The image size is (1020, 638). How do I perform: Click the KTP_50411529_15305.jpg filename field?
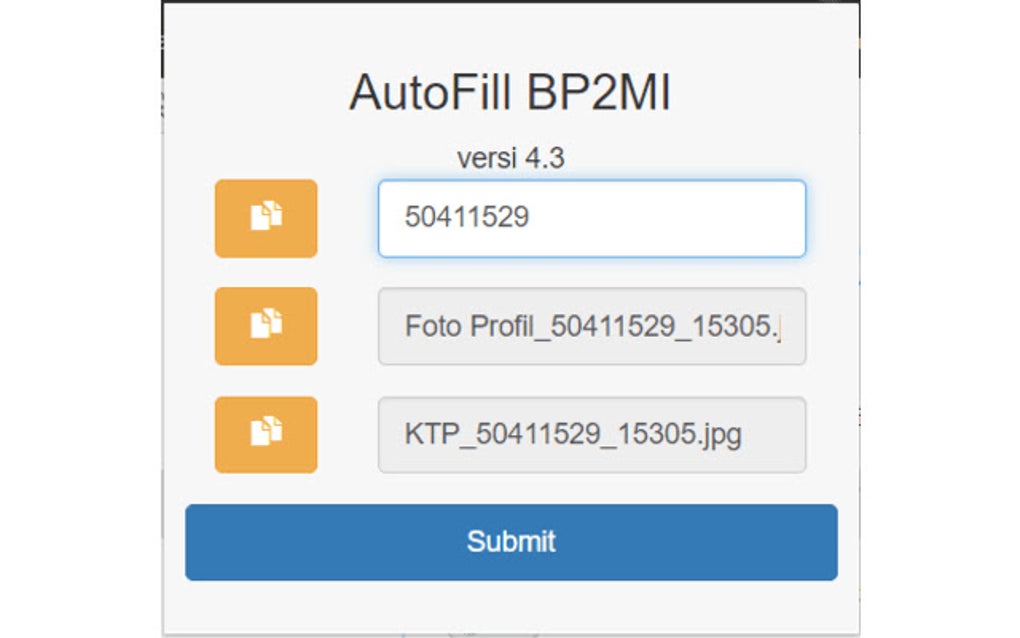click(590, 435)
